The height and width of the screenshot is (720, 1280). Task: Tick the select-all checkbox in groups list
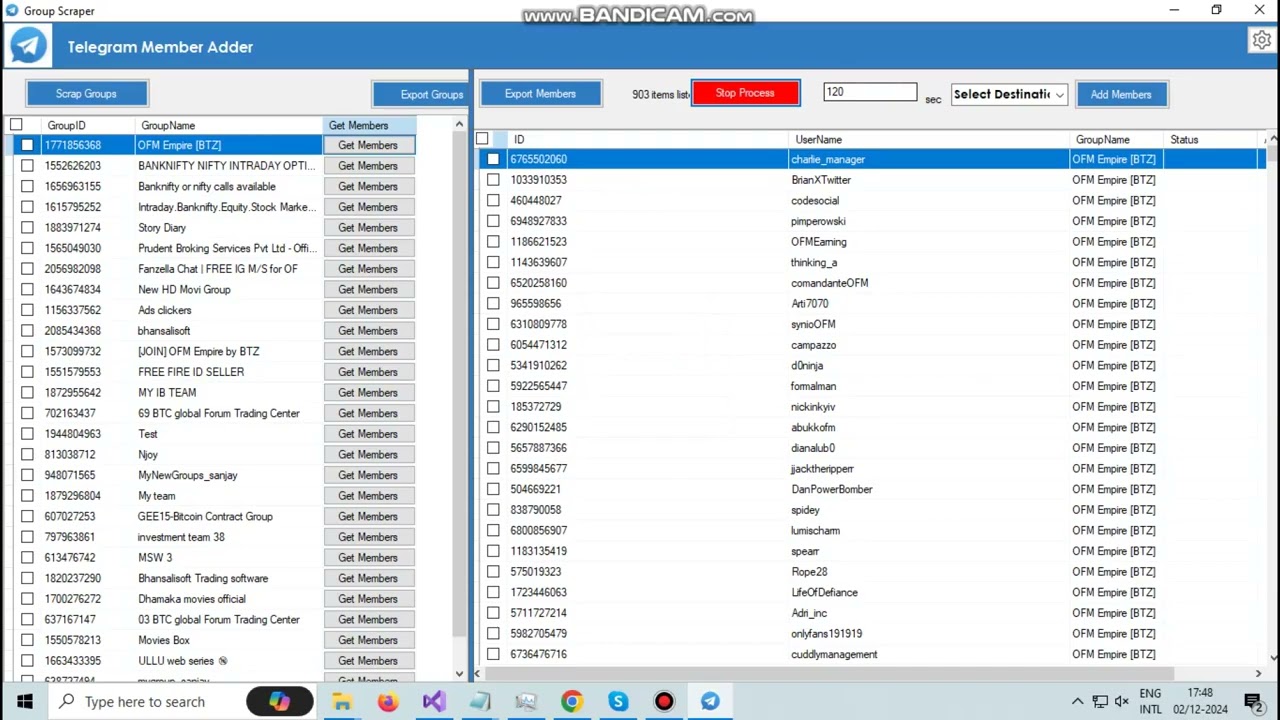[16, 125]
